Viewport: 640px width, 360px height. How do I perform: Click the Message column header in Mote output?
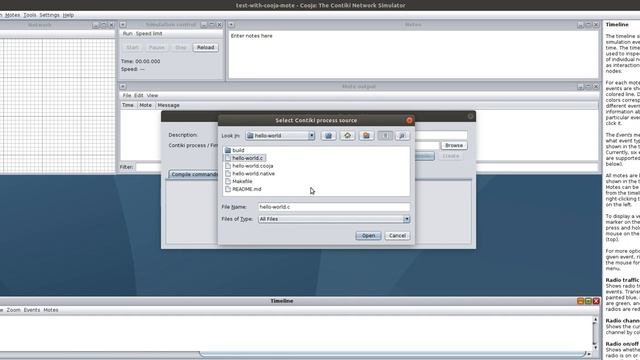point(376,105)
